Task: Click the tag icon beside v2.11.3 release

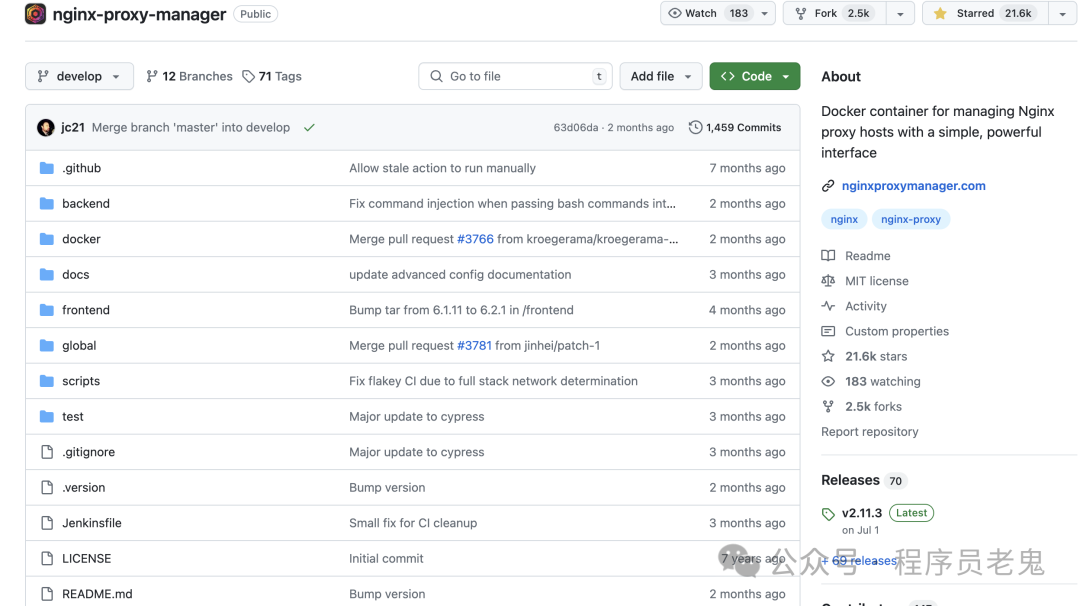Action: [828, 514]
